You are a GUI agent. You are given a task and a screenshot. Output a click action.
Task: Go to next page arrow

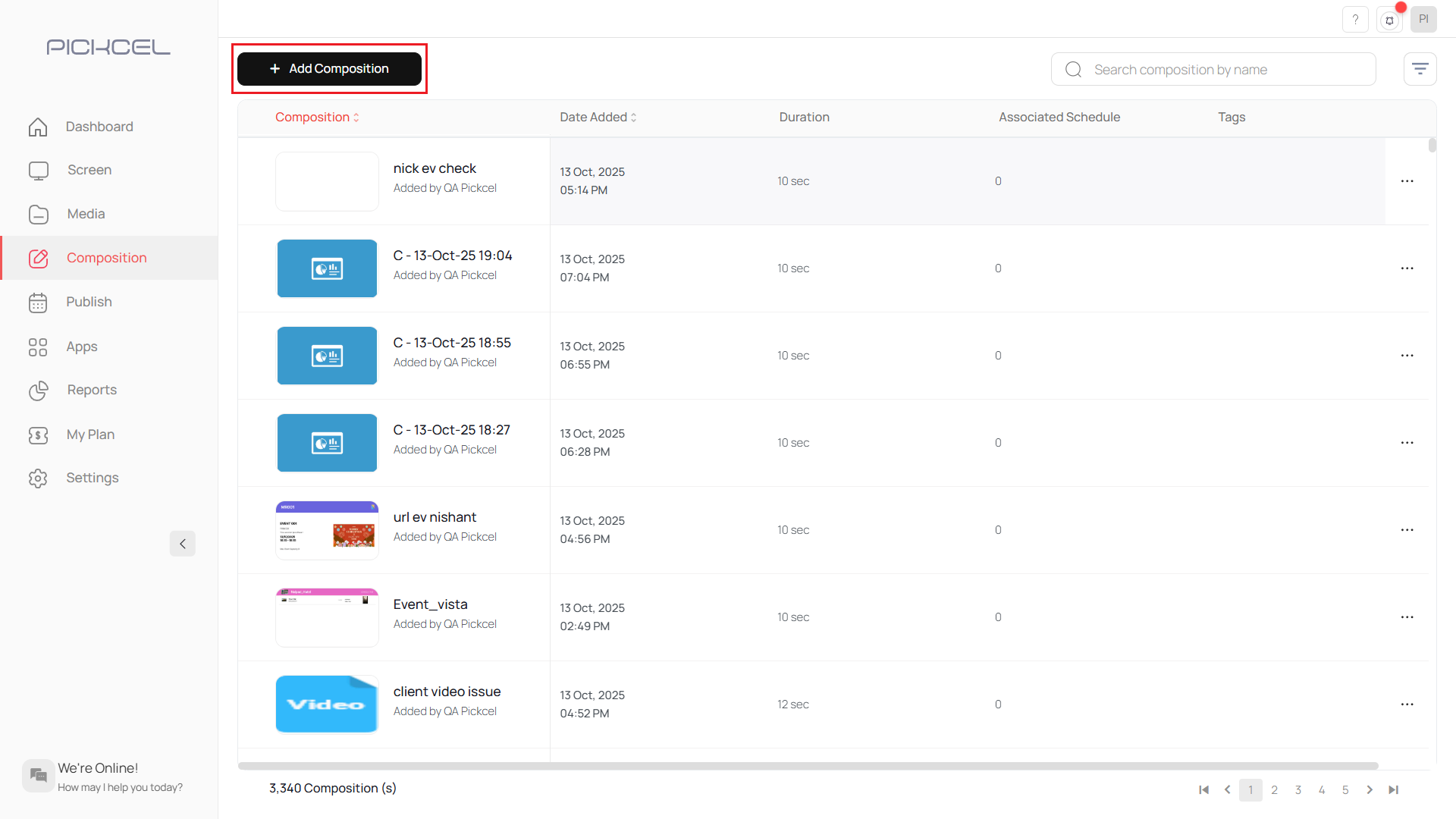(x=1370, y=790)
